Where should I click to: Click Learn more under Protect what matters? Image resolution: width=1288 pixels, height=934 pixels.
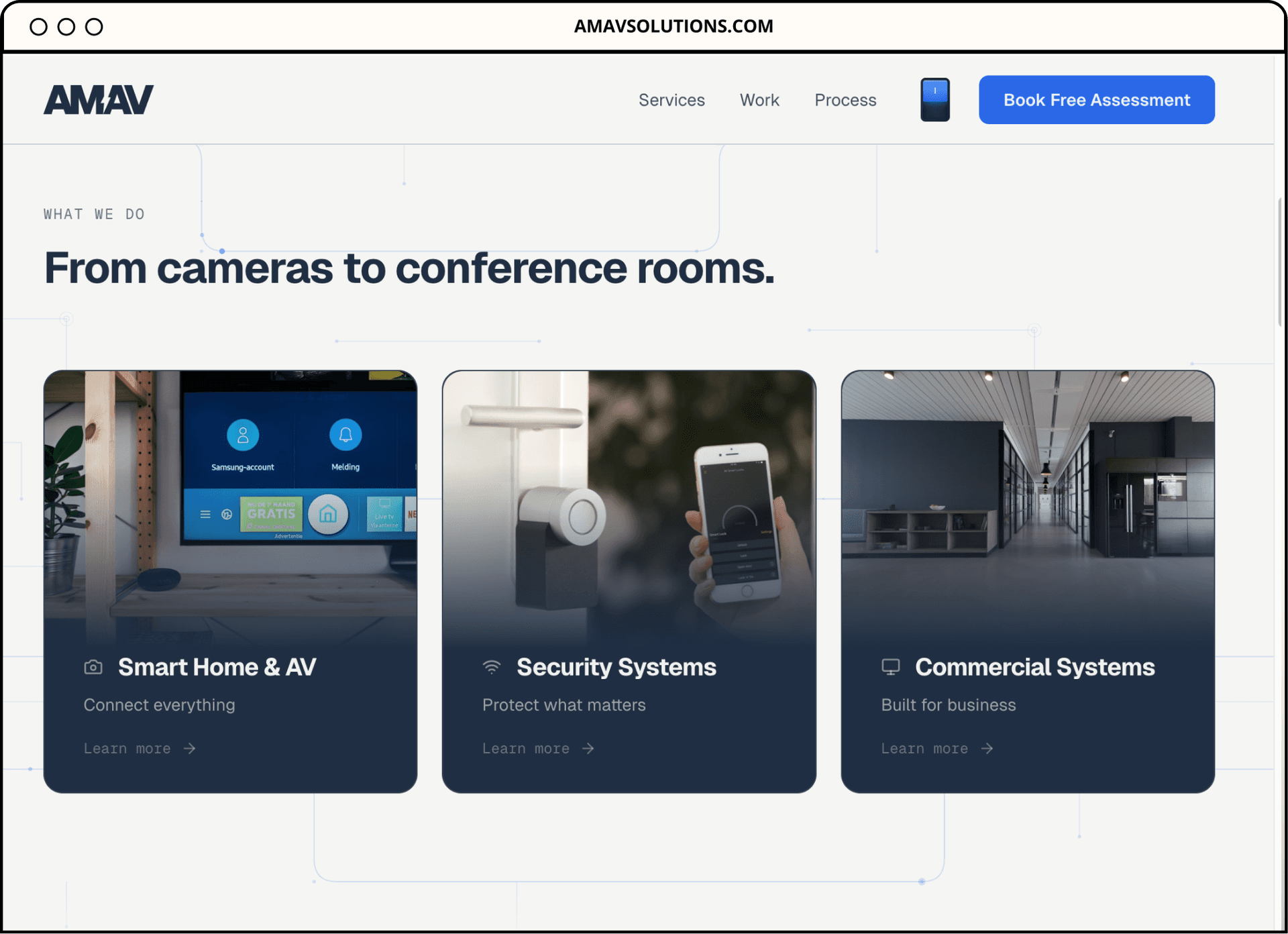pos(526,748)
